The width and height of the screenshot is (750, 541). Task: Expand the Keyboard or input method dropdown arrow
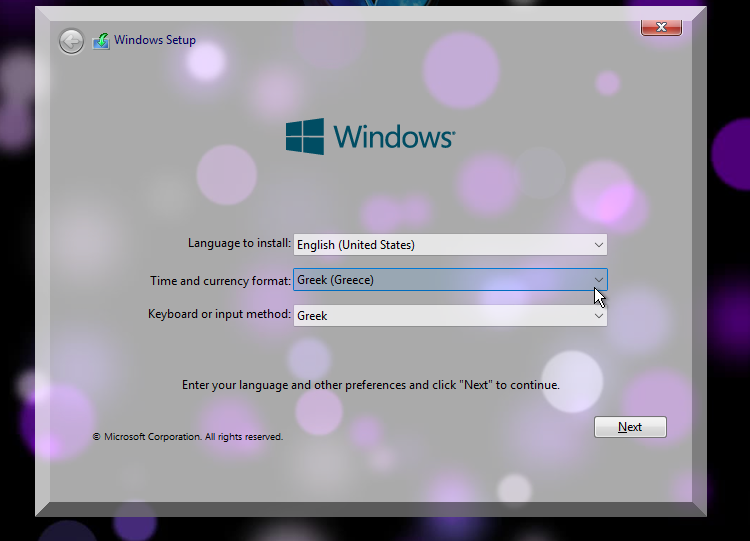click(598, 316)
